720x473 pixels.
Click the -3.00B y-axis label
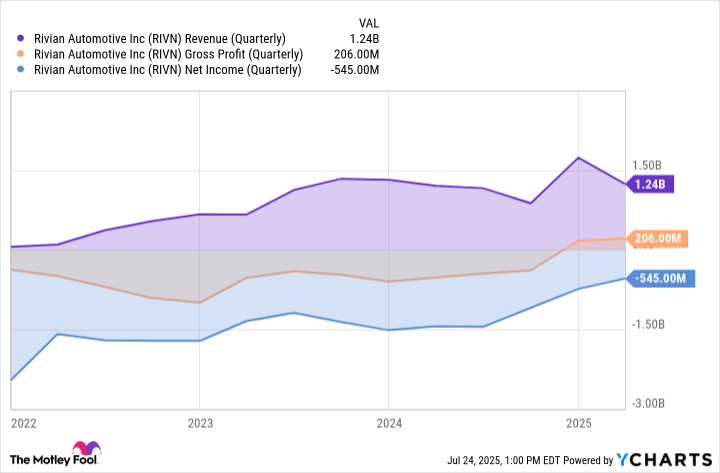click(648, 403)
